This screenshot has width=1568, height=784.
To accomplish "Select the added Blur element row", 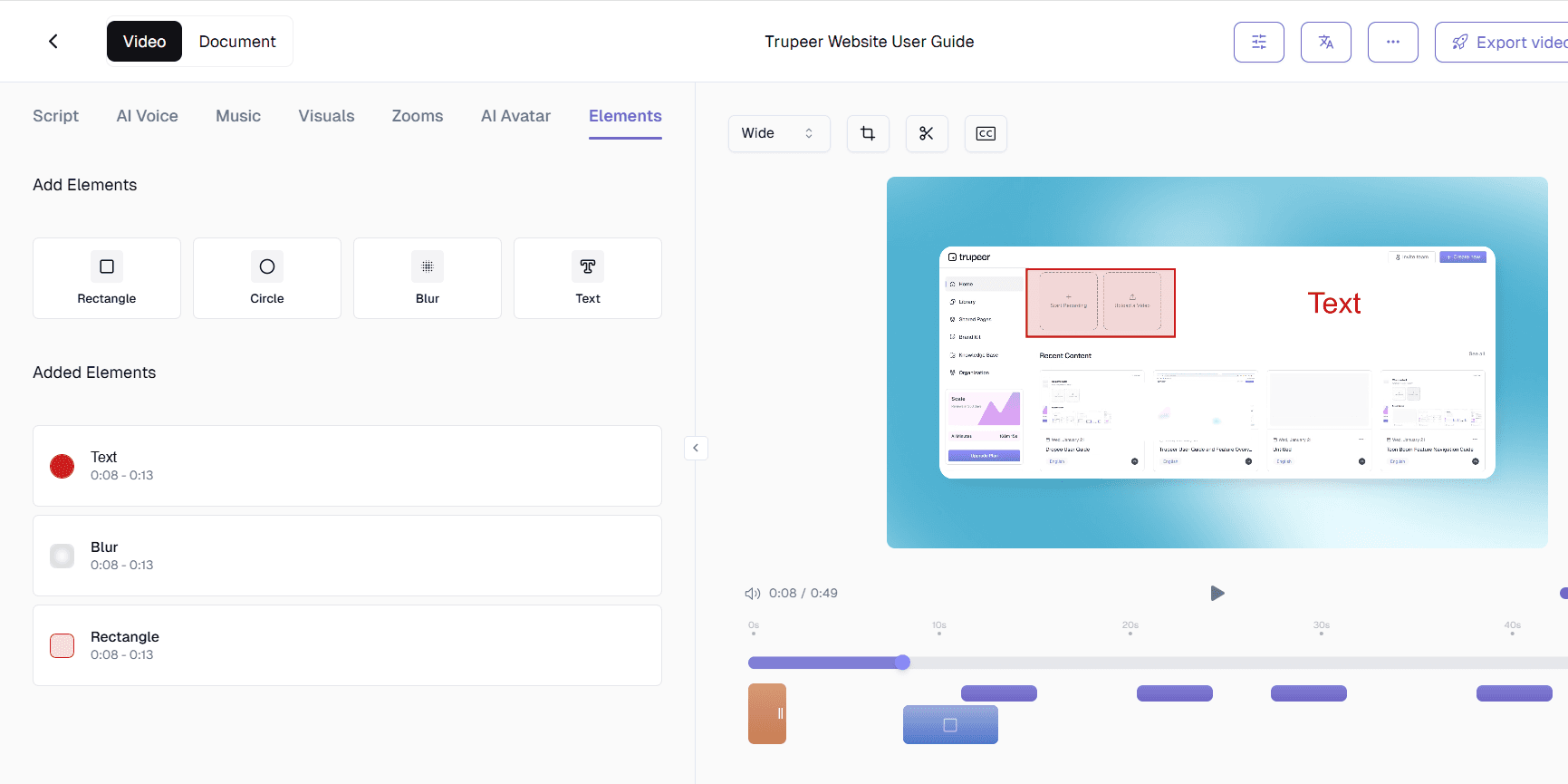I will [x=347, y=556].
